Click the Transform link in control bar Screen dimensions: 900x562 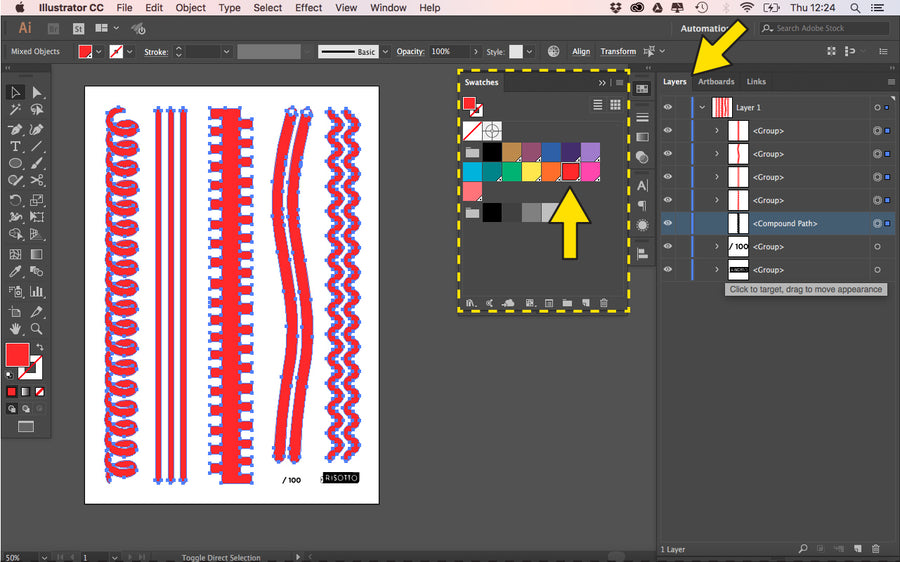coord(618,52)
